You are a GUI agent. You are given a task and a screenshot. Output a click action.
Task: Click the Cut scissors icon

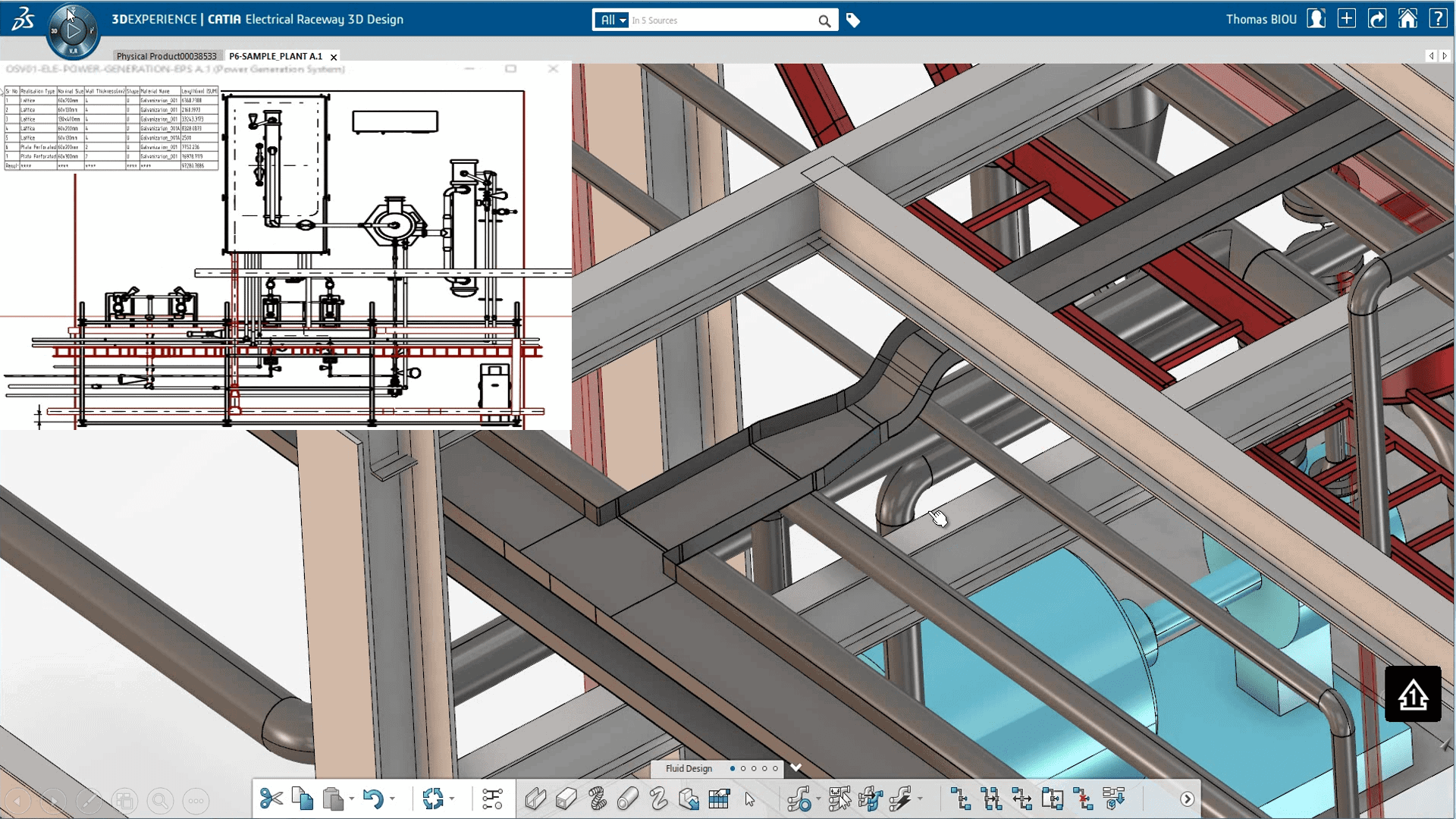(271, 799)
